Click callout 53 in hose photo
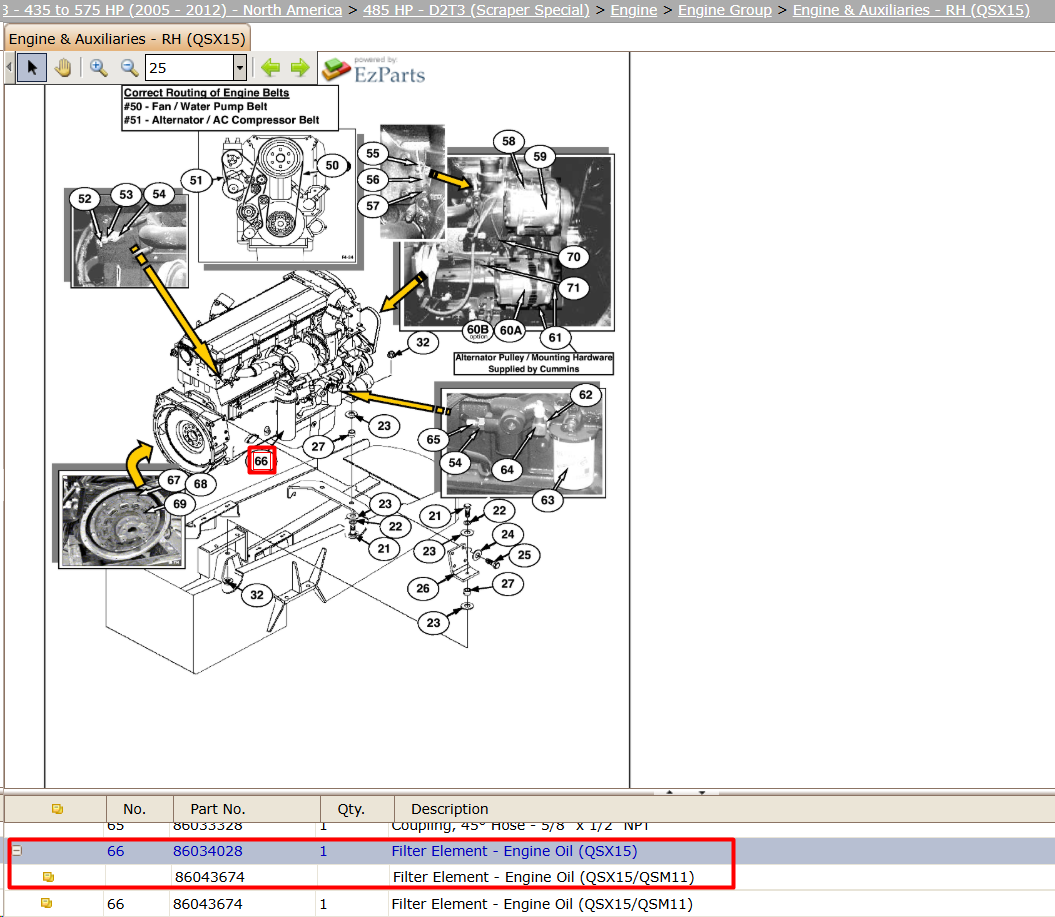The width and height of the screenshot is (1055, 917). click(126, 195)
